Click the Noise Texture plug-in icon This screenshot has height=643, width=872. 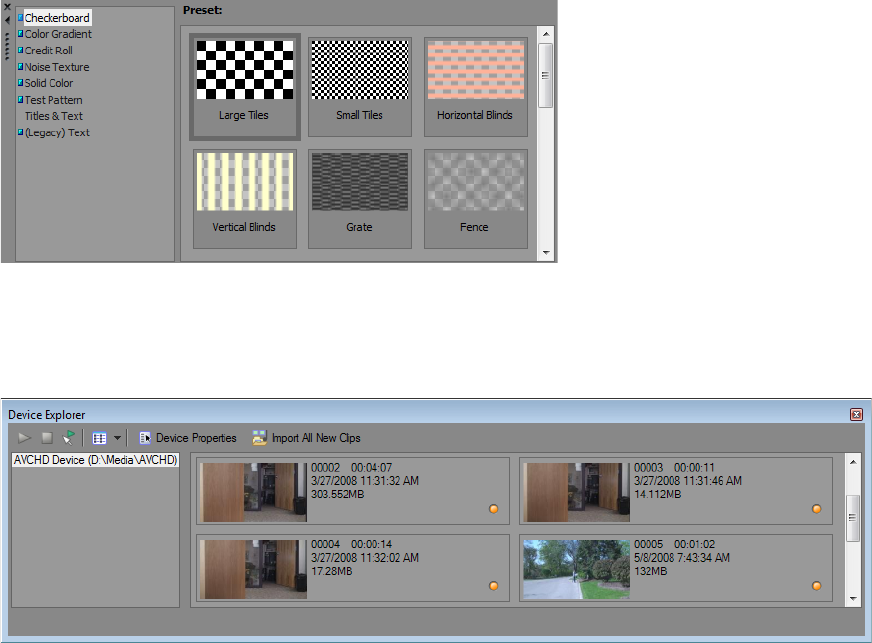click(20, 67)
